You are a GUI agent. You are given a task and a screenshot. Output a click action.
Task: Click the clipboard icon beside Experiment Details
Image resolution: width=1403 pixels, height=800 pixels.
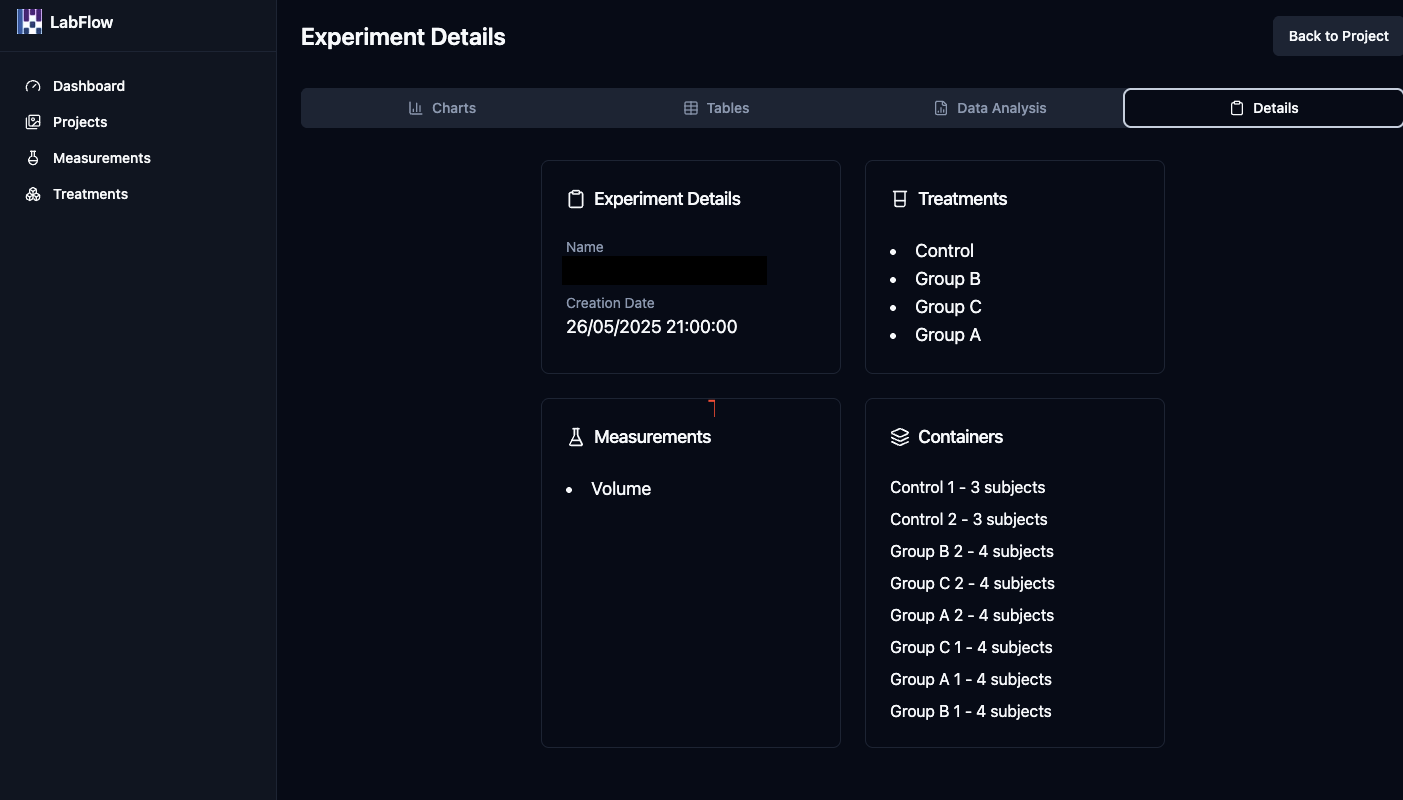(576, 198)
